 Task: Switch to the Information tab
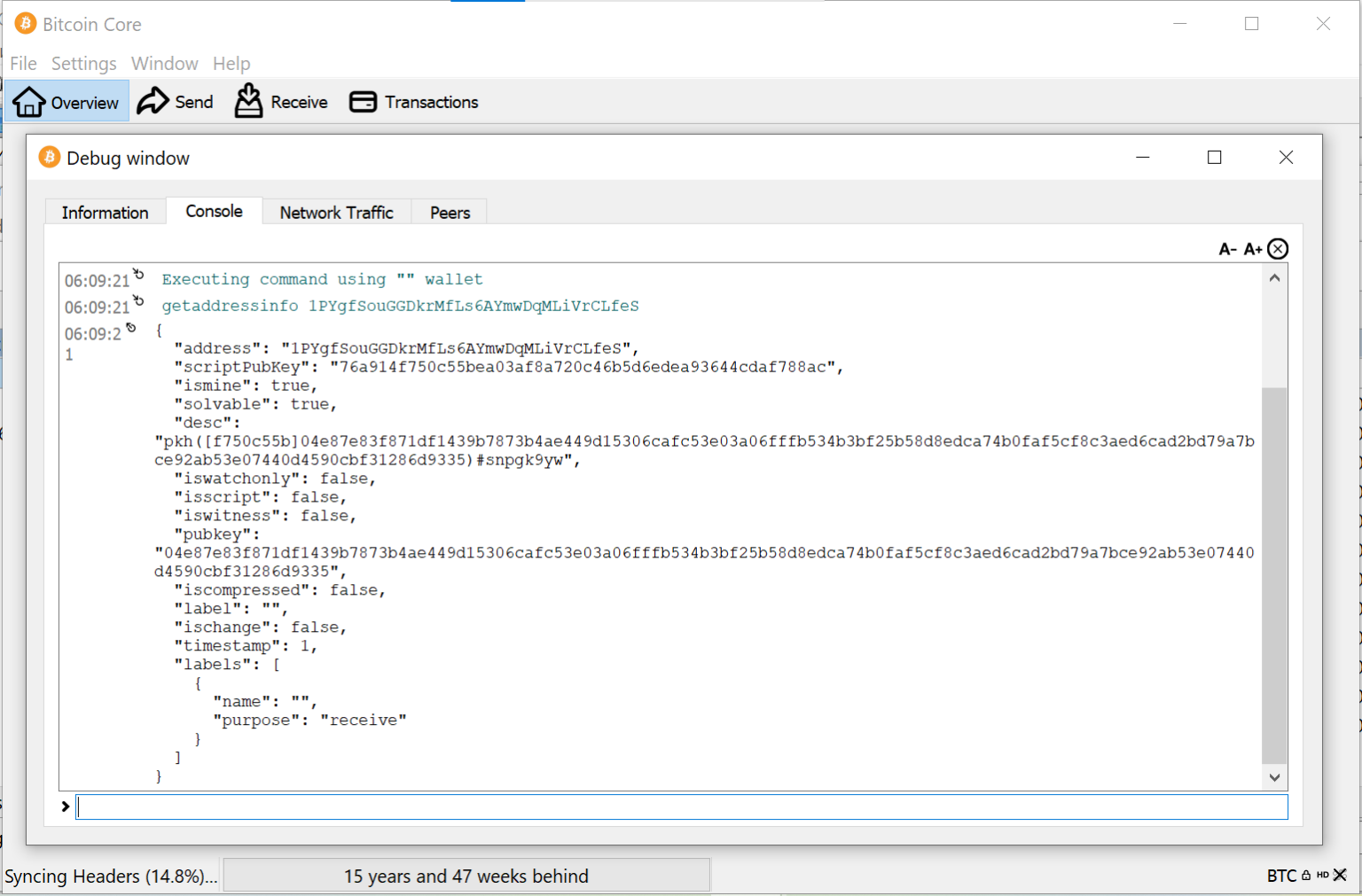click(106, 212)
